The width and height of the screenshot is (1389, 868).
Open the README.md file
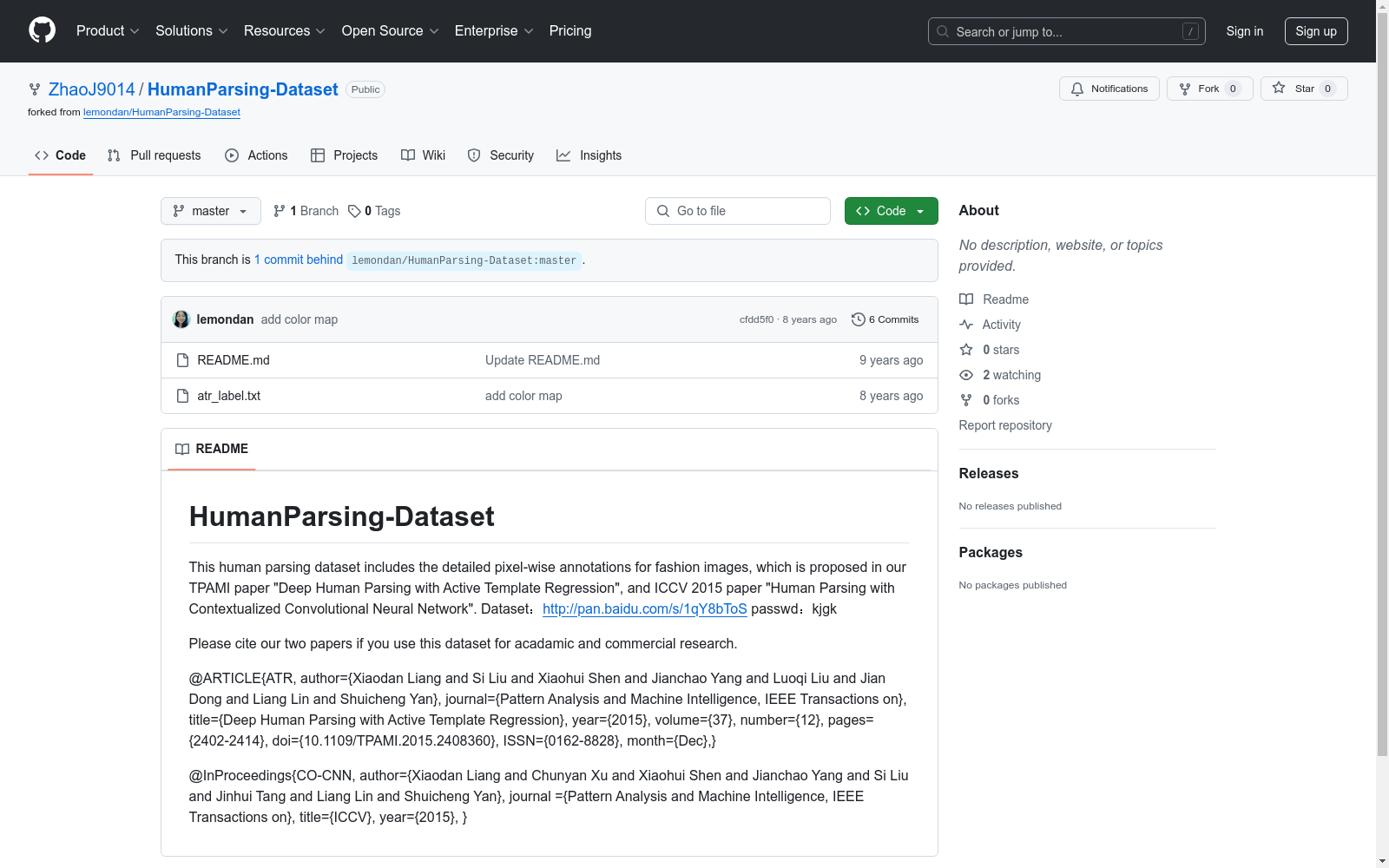click(234, 360)
